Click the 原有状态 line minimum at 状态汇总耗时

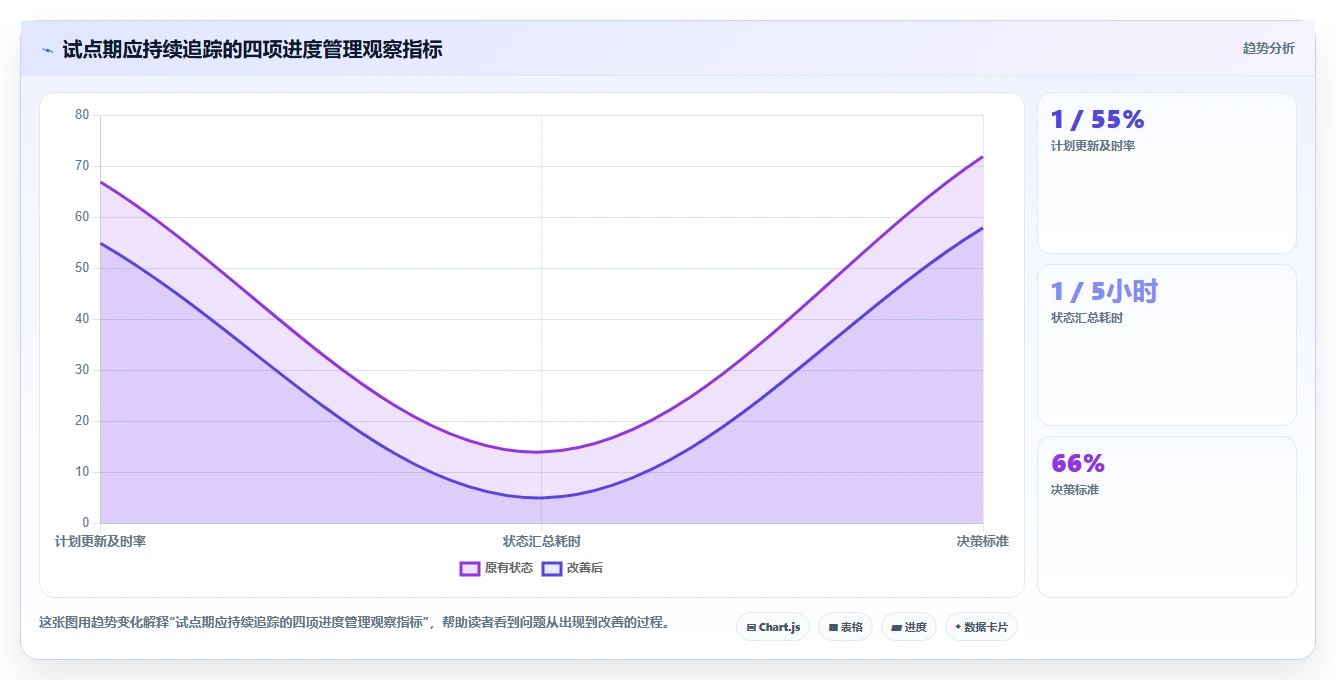click(541, 452)
